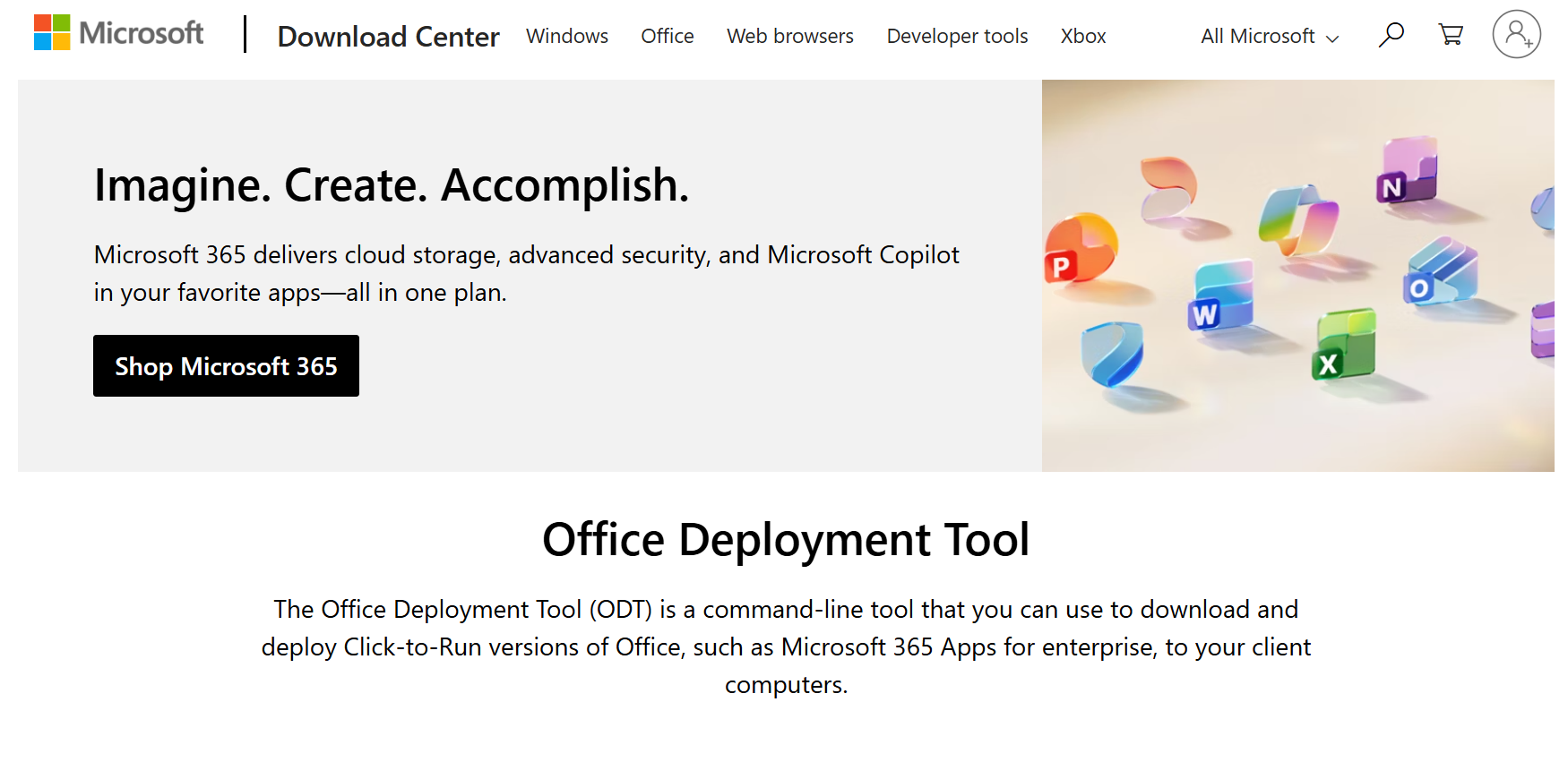Open the shopping cart icon
This screenshot has height=762, width=1568.
(1451, 35)
